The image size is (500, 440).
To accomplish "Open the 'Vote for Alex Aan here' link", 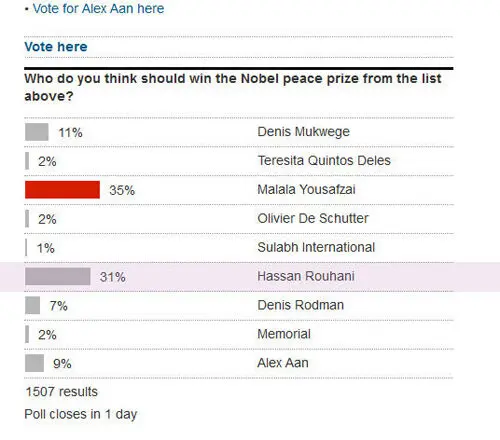I will click(98, 9).
